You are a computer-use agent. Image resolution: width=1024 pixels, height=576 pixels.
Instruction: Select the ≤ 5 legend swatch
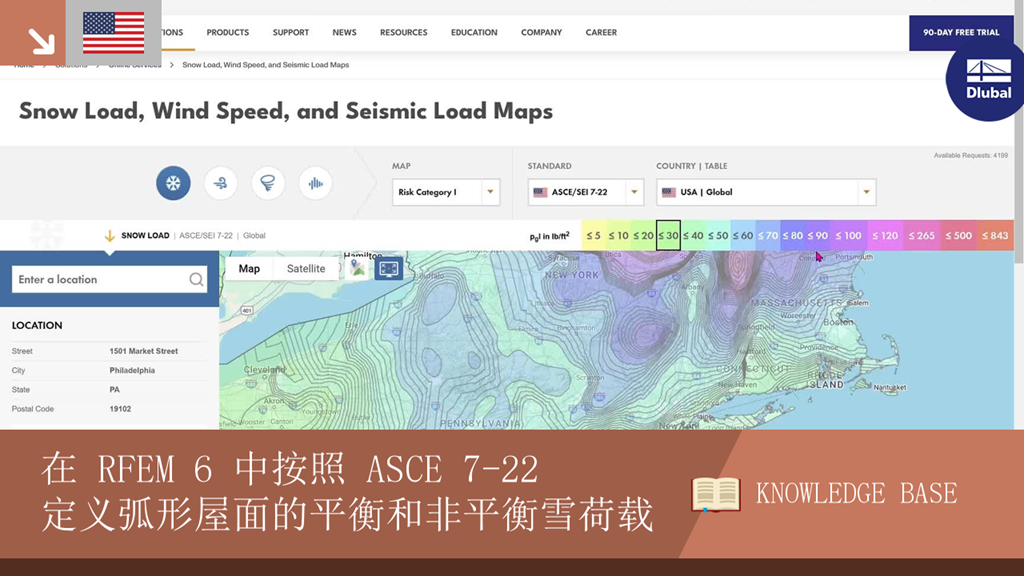click(593, 236)
